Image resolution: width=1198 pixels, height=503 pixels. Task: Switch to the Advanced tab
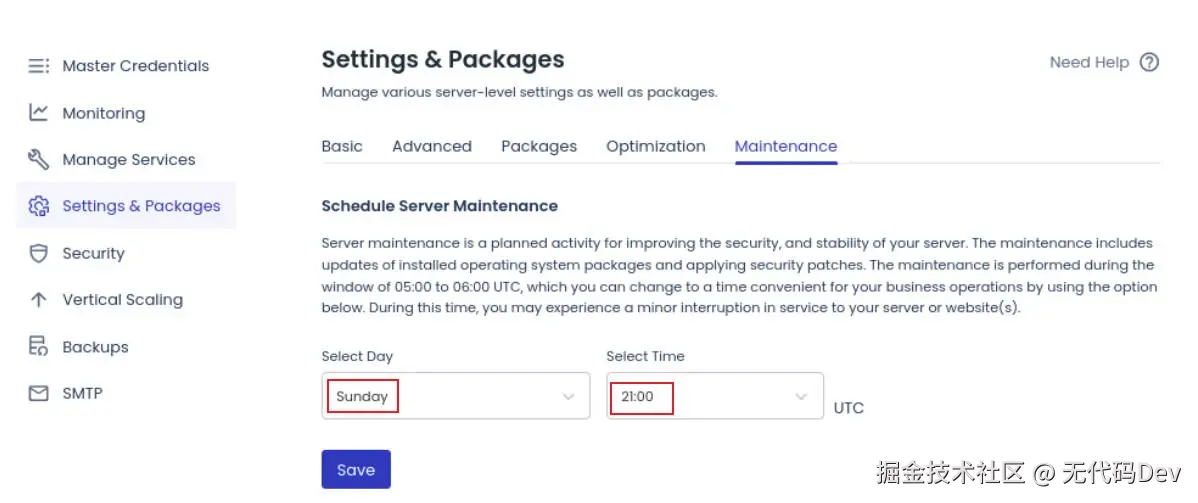(x=432, y=146)
